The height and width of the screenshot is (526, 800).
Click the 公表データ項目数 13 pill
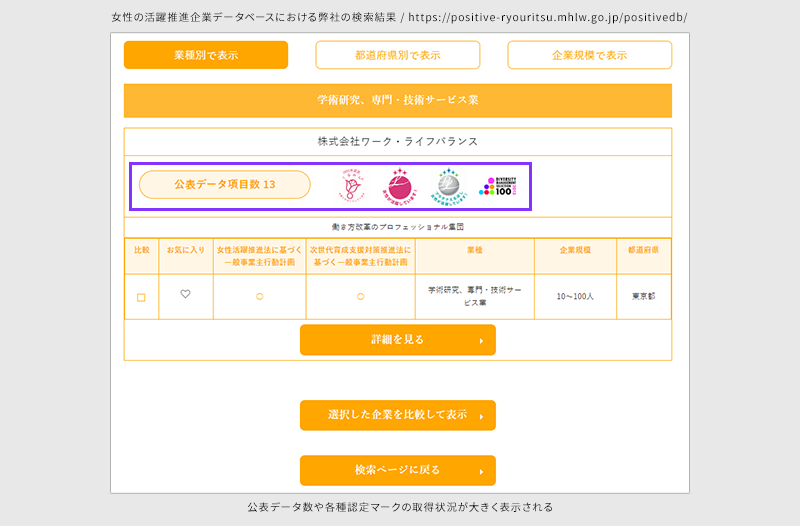(x=224, y=185)
